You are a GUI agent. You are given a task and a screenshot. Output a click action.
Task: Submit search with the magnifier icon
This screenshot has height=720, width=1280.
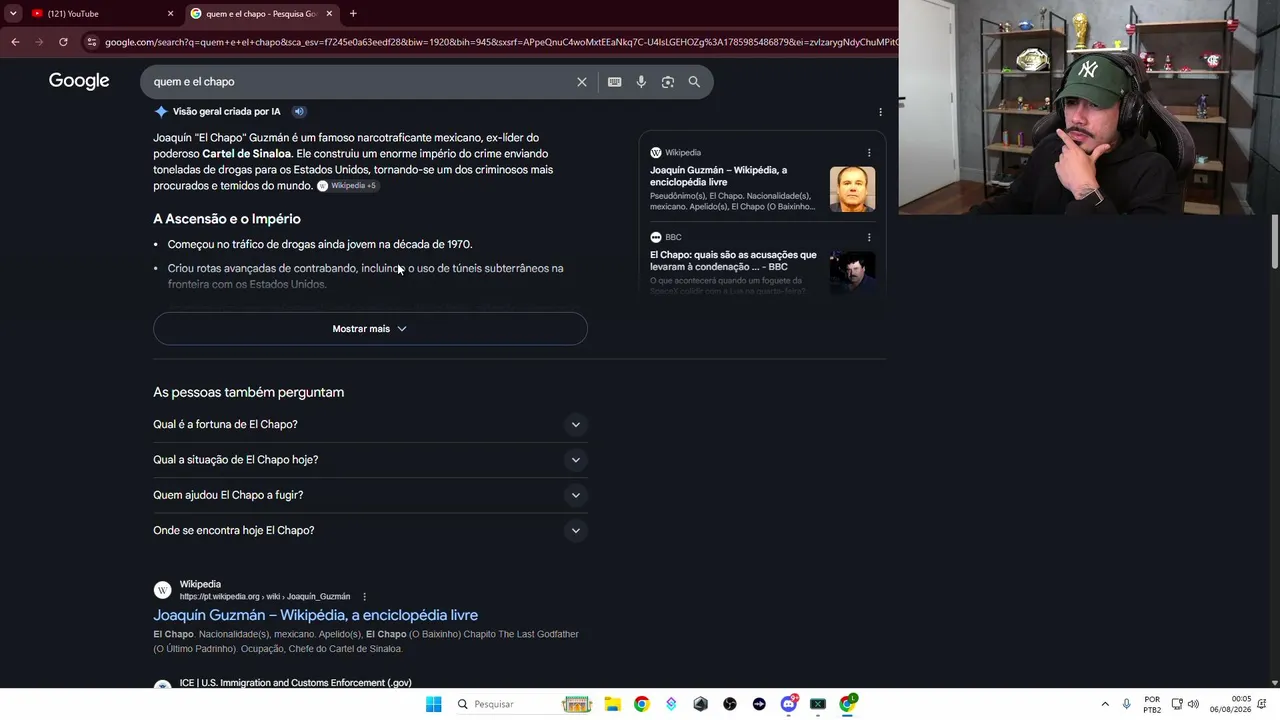click(694, 82)
